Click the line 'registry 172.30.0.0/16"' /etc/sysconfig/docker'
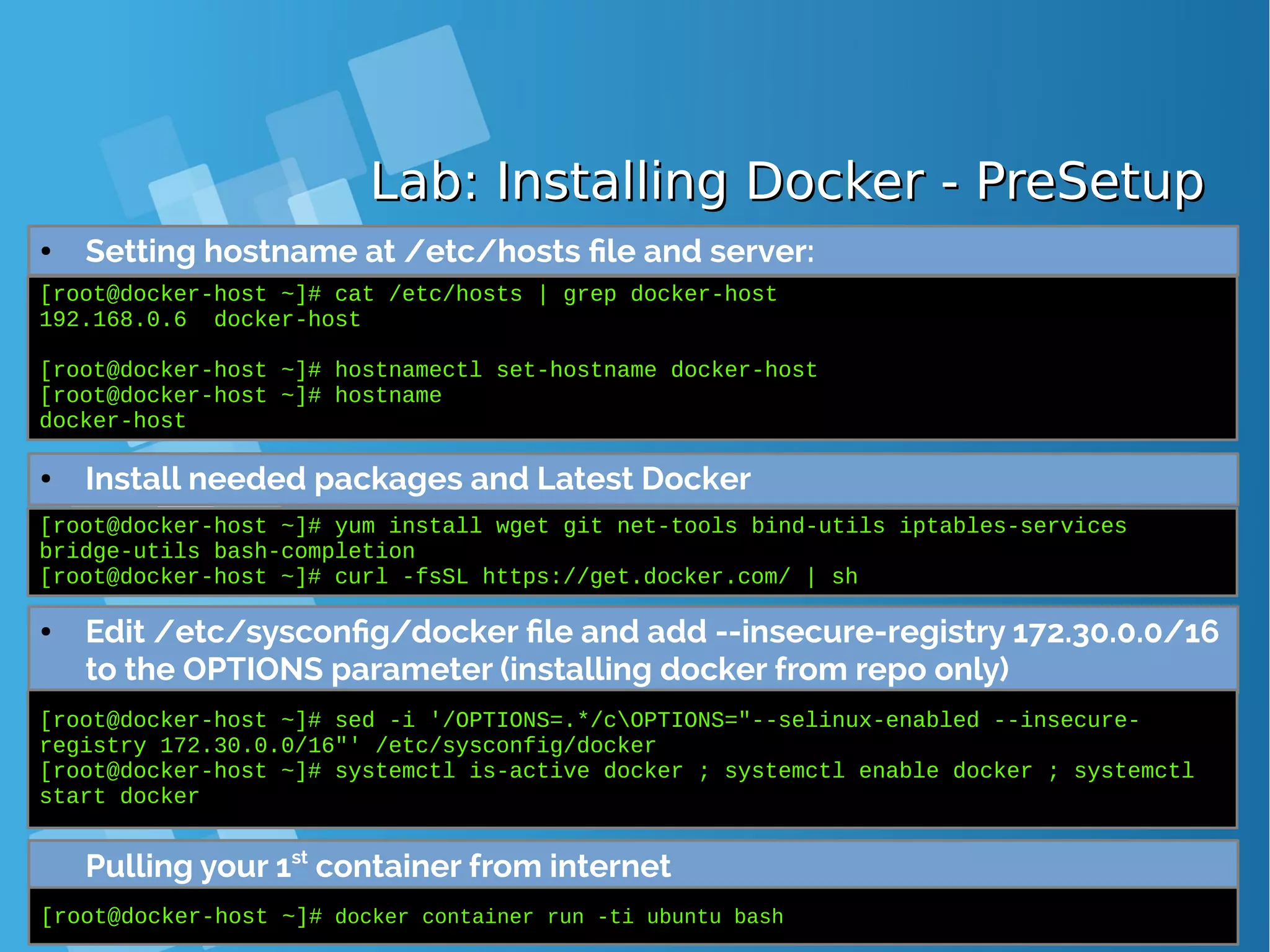The width and height of the screenshot is (1270, 952). click(348, 745)
